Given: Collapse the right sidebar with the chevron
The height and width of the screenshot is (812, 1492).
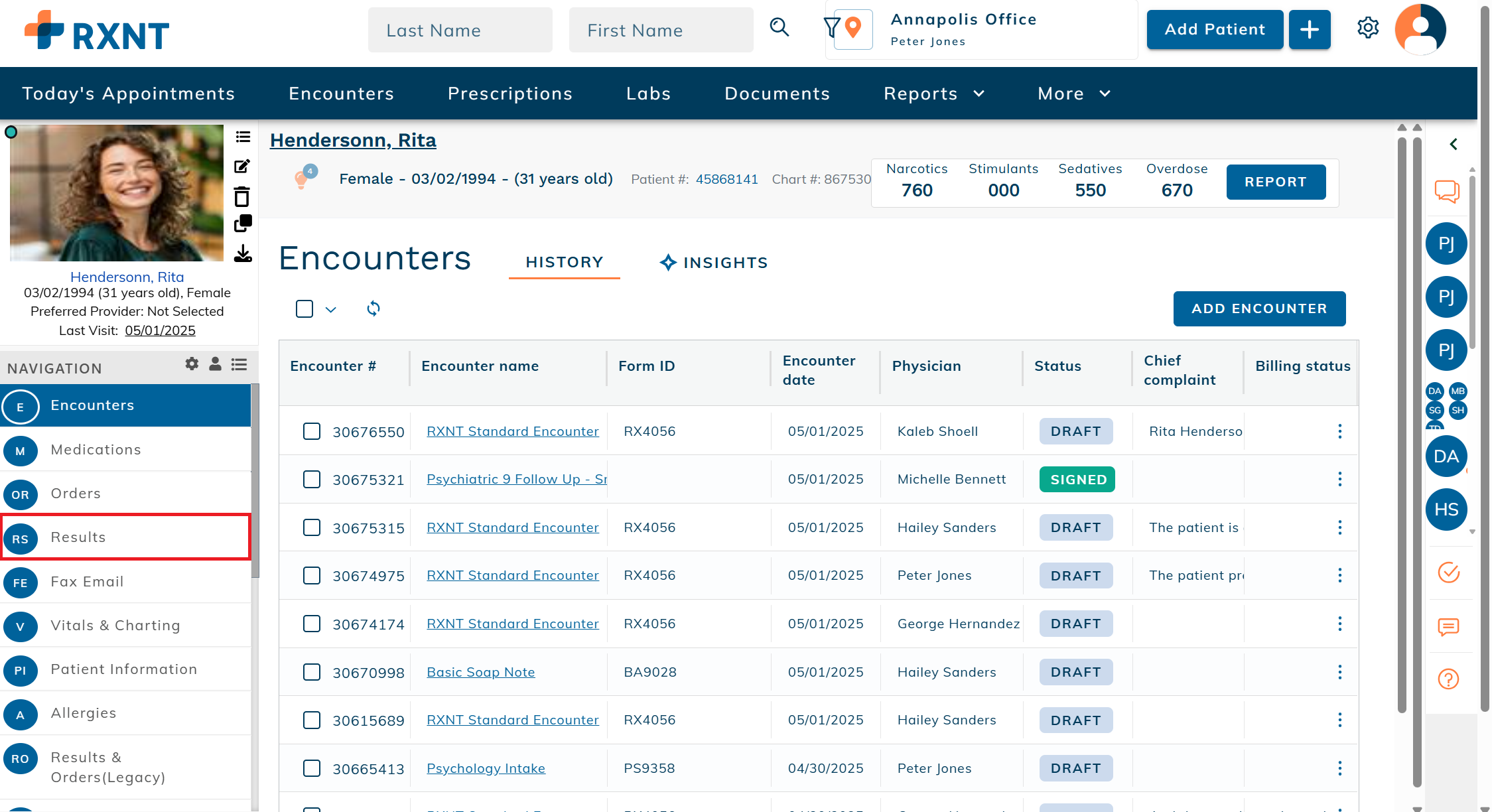Looking at the screenshot, I should coord(1453,144).
